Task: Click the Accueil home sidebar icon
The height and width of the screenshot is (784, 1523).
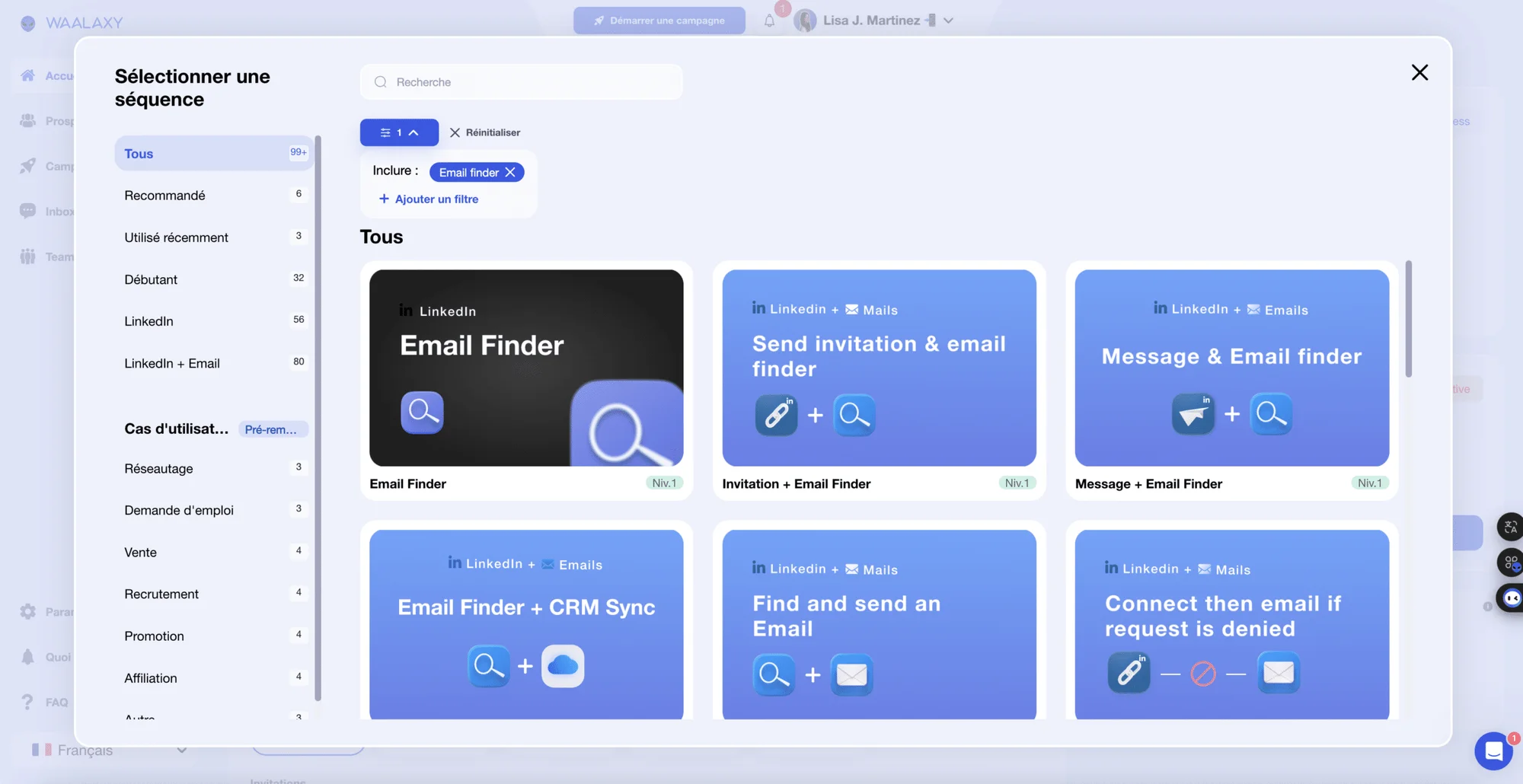Action: (28, 75)
